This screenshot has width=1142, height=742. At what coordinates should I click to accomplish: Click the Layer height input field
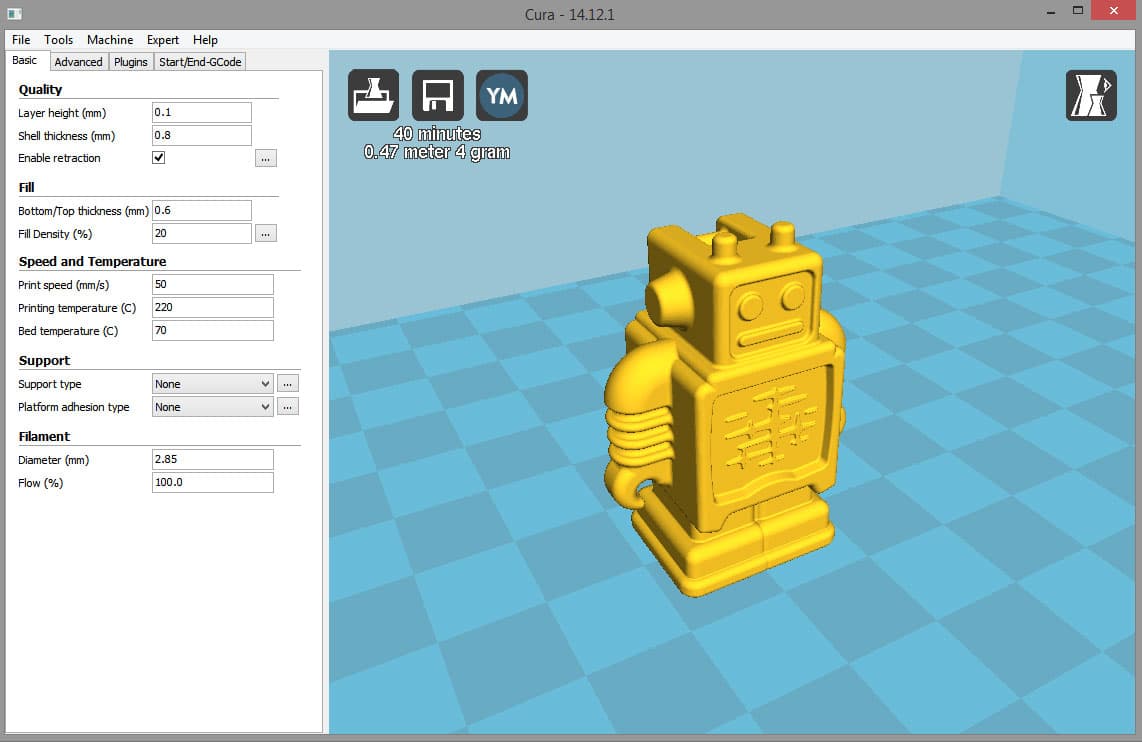tap(201, 112)
